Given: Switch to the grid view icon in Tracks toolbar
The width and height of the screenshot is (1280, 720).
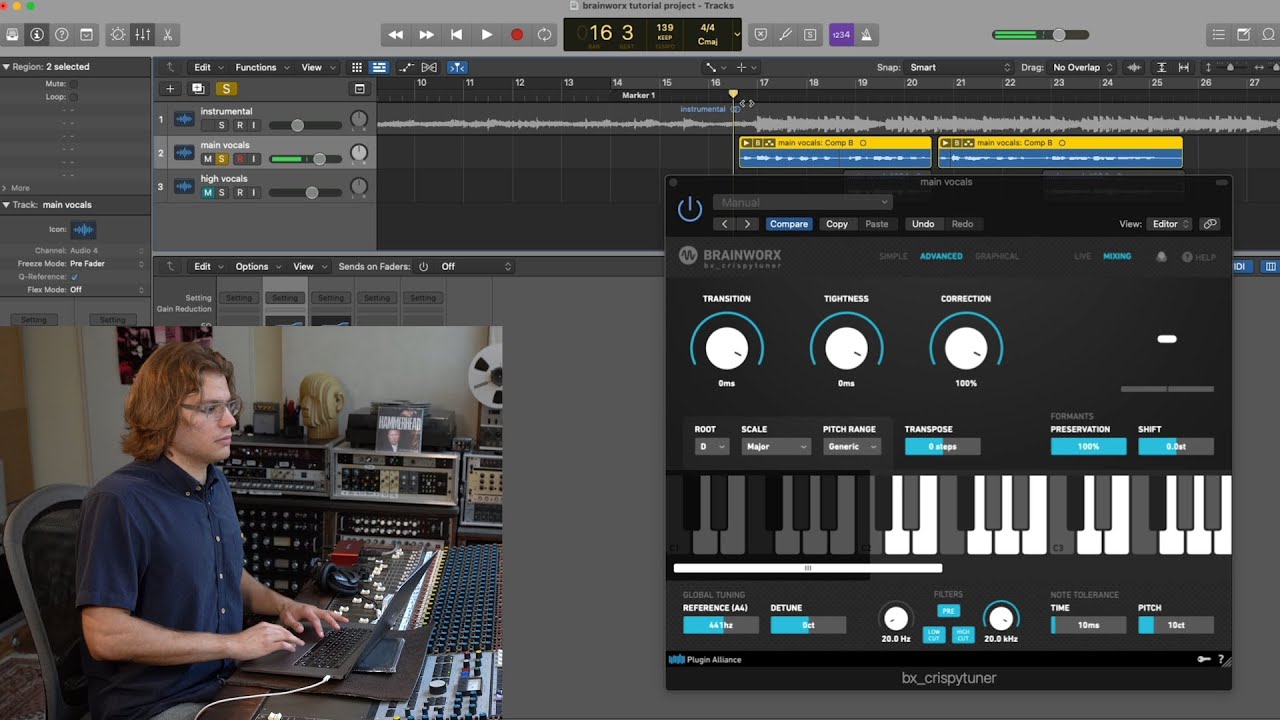Looking at the screenshot, I should click(357, 67).
